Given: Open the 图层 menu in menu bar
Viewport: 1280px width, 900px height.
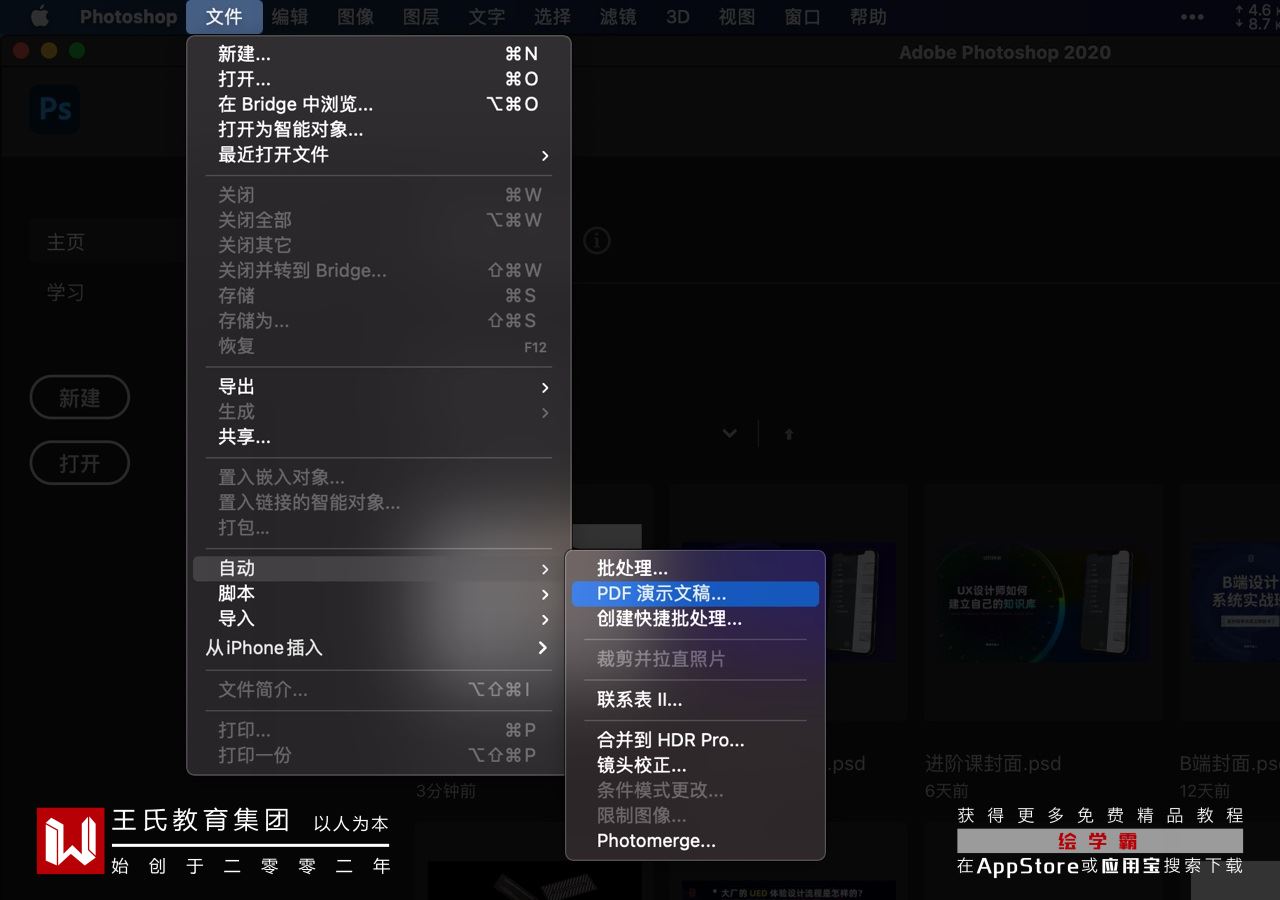Looking at the screenshot, I should (421, 17).
